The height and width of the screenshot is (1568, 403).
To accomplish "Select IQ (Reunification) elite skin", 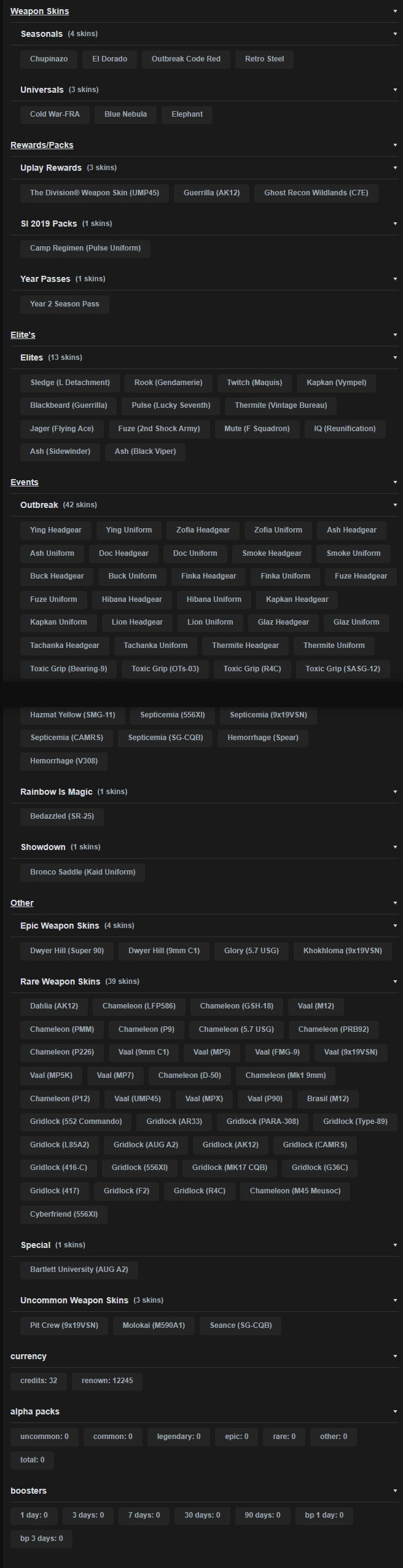I will 345,429.
